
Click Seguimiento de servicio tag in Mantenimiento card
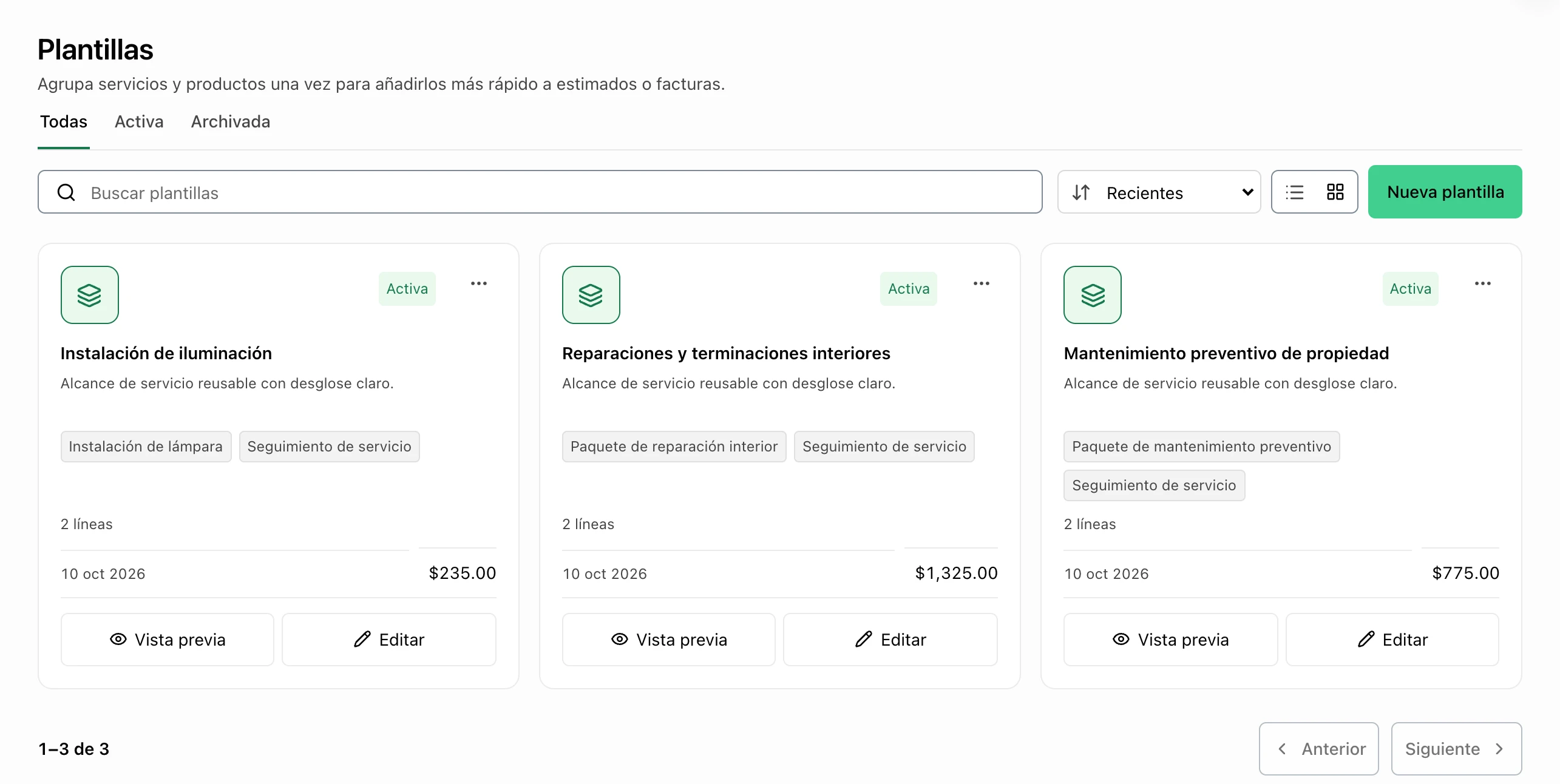[1154, 485]
